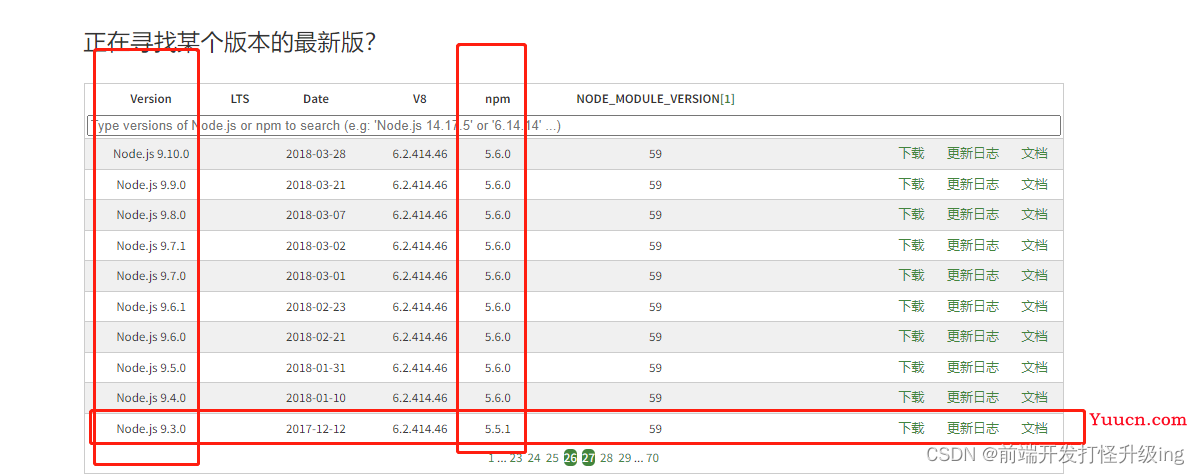This screenshot has width=1199, height=474.
Task: Download Node.js 9.3.0
Action: tap(911, 428)
